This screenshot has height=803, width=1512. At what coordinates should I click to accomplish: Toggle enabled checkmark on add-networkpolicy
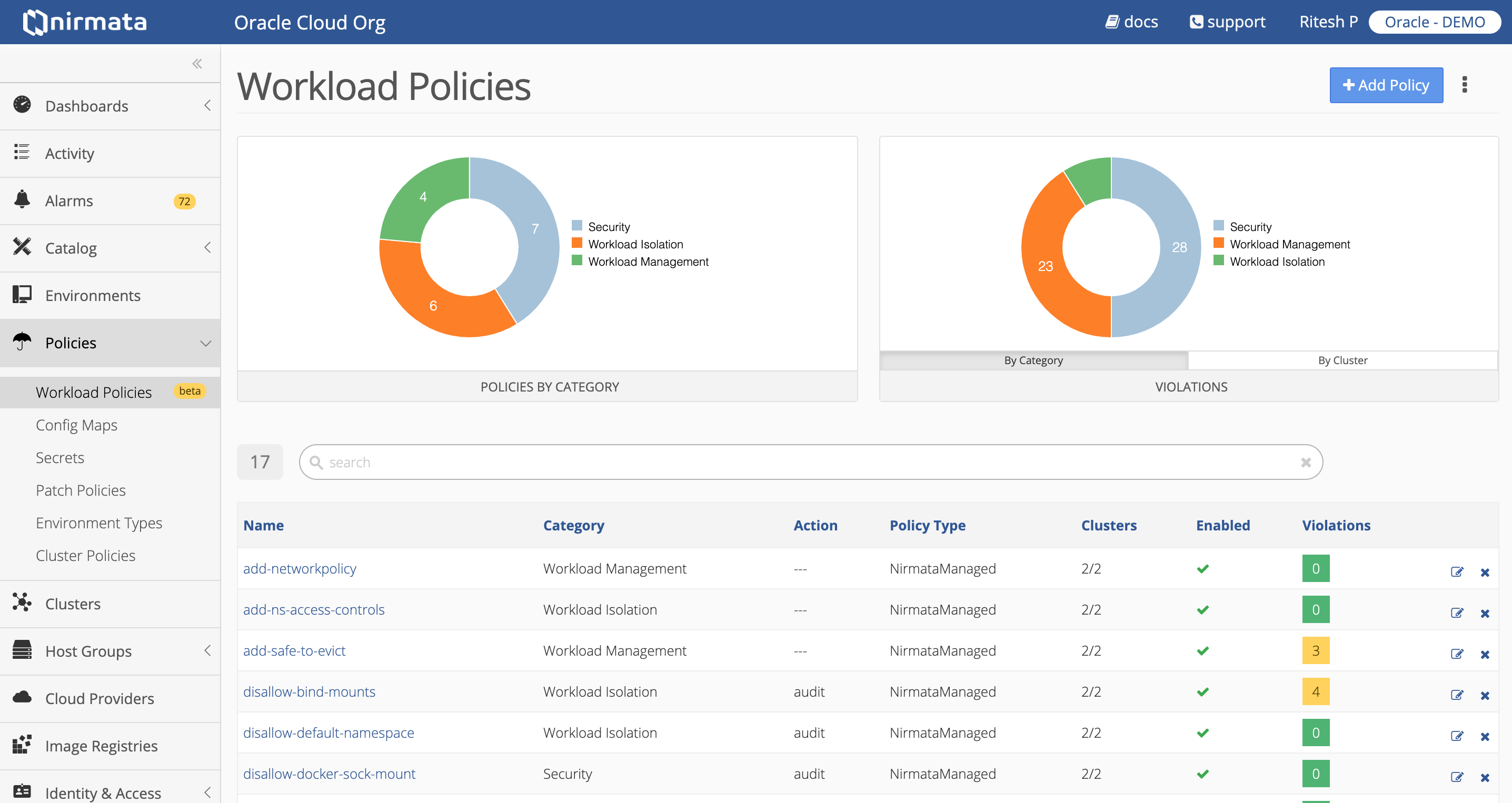1202,568
